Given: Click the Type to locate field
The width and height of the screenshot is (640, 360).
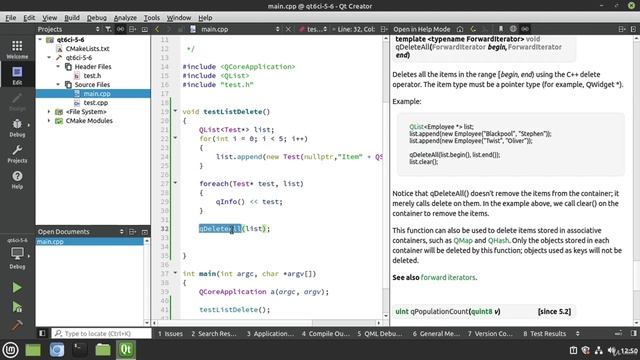Looking at the screenshot, I should 101,333.
